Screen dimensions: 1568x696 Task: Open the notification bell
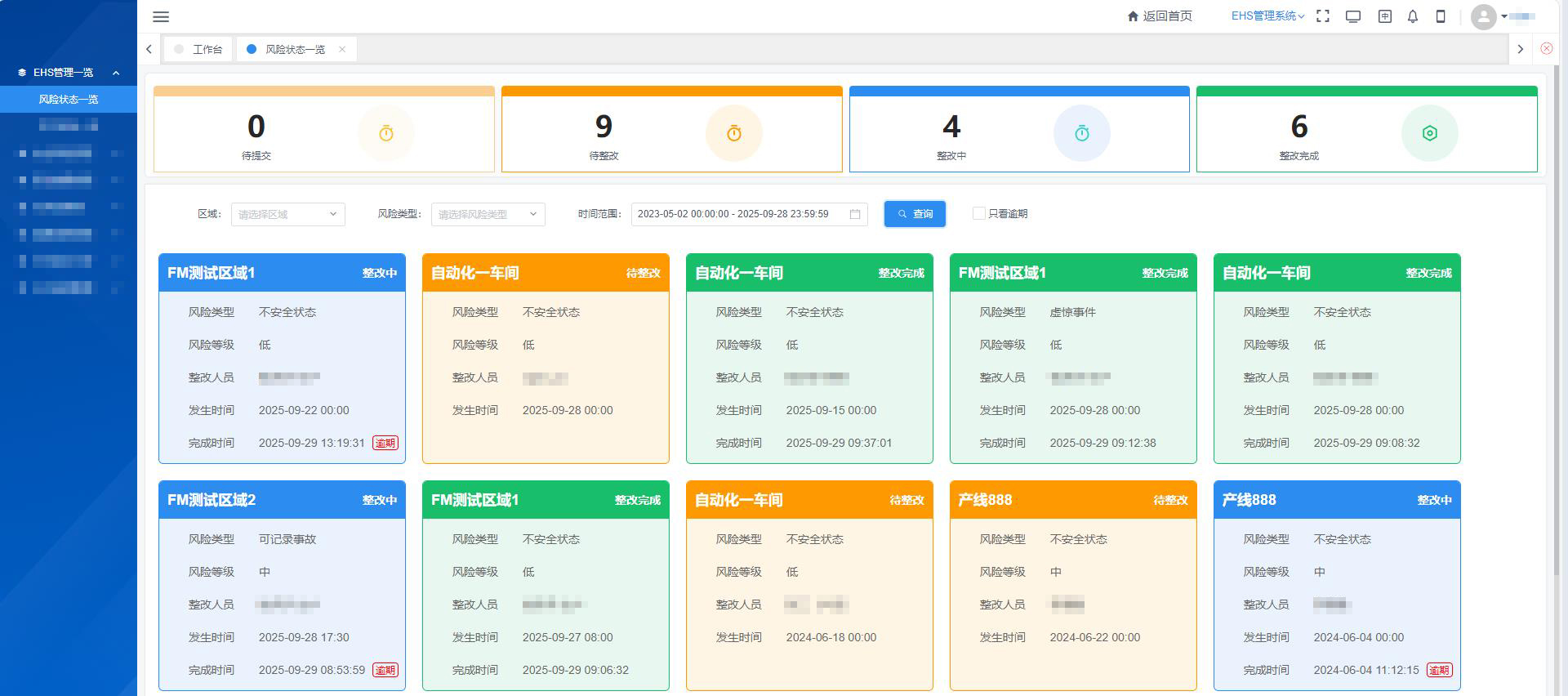tap(1413, 16)
